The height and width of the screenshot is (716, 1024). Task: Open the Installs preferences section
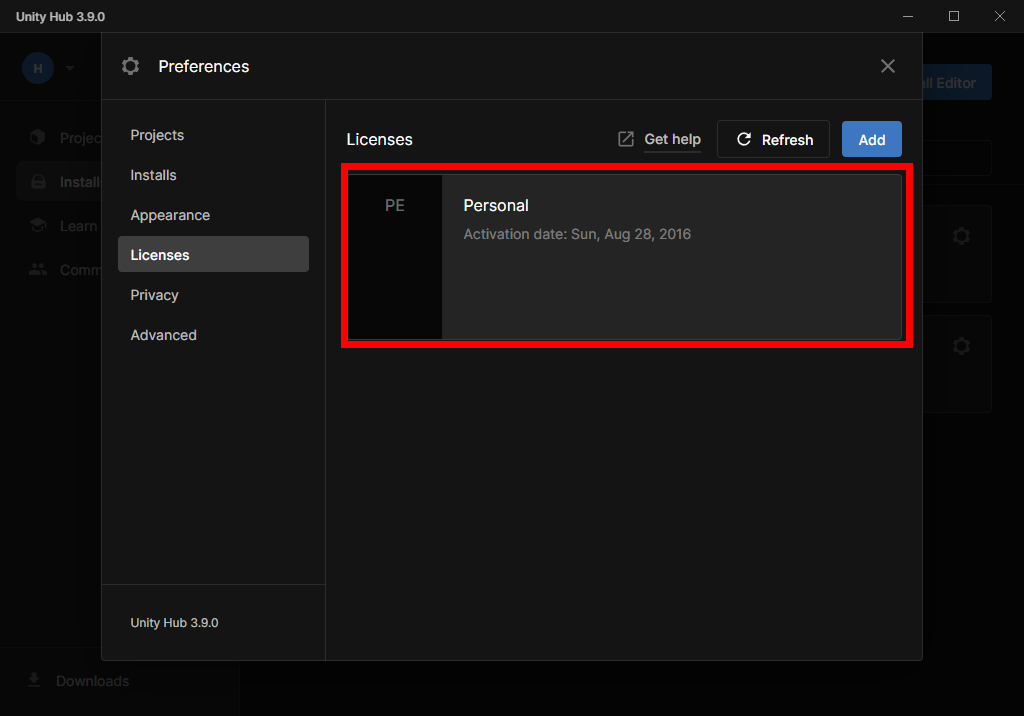pyautogui.click(x=213, y=175)
